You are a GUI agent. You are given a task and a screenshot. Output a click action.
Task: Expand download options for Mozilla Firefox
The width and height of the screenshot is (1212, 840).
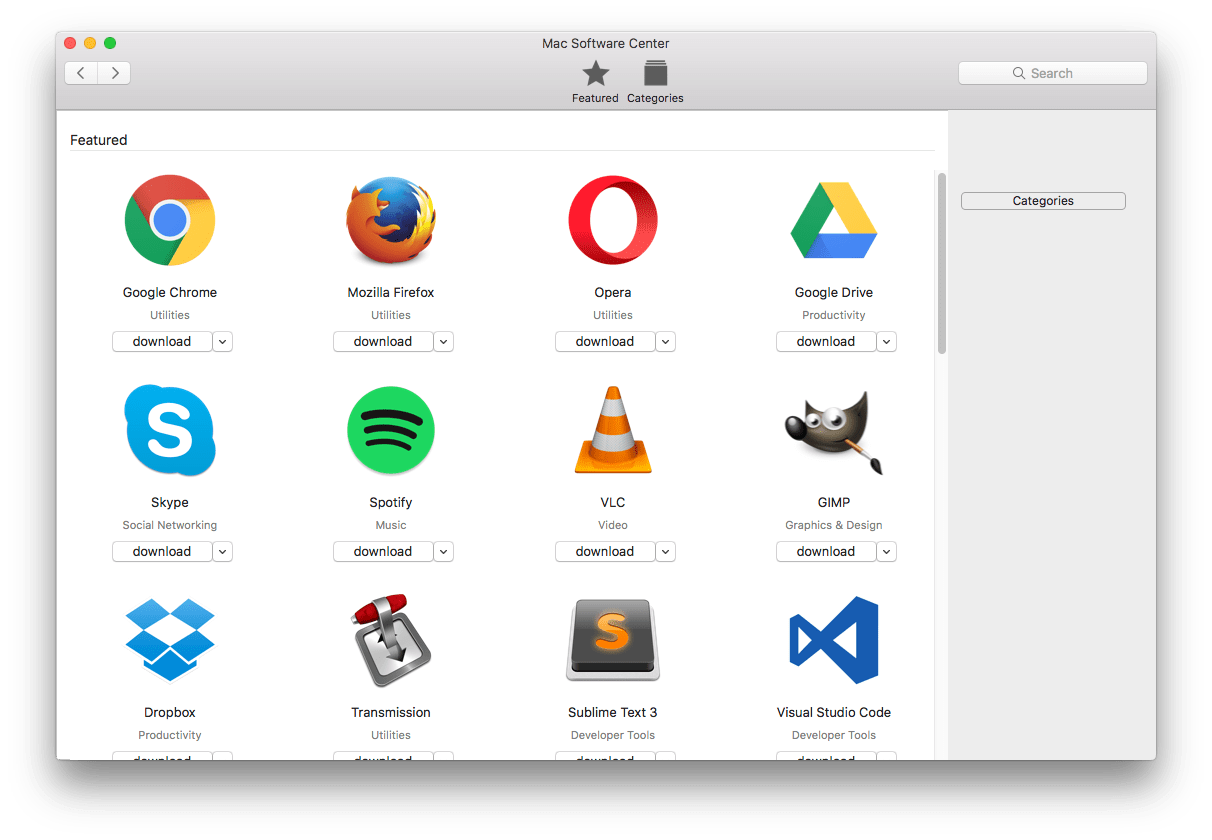pos(444,341)
